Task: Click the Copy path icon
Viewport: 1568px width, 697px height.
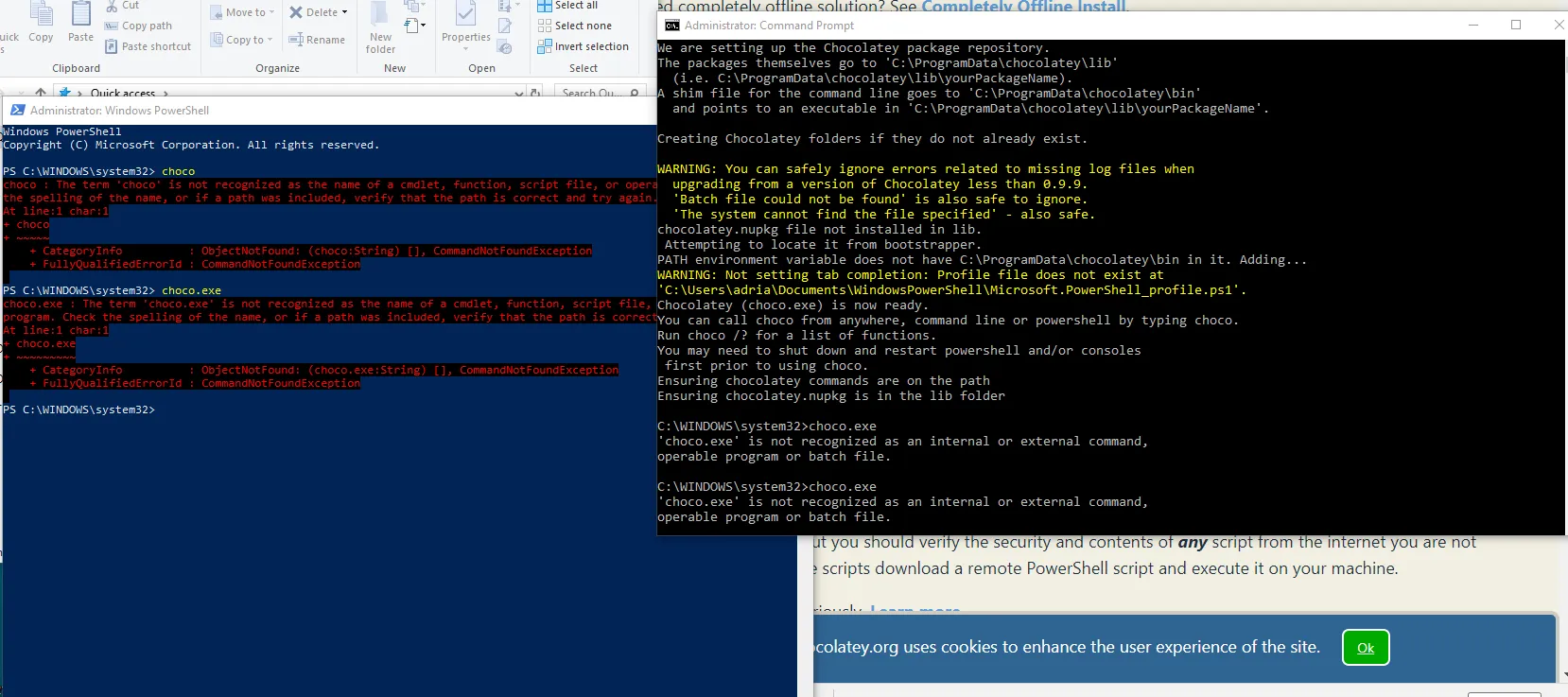Action: tap(112, 26)
